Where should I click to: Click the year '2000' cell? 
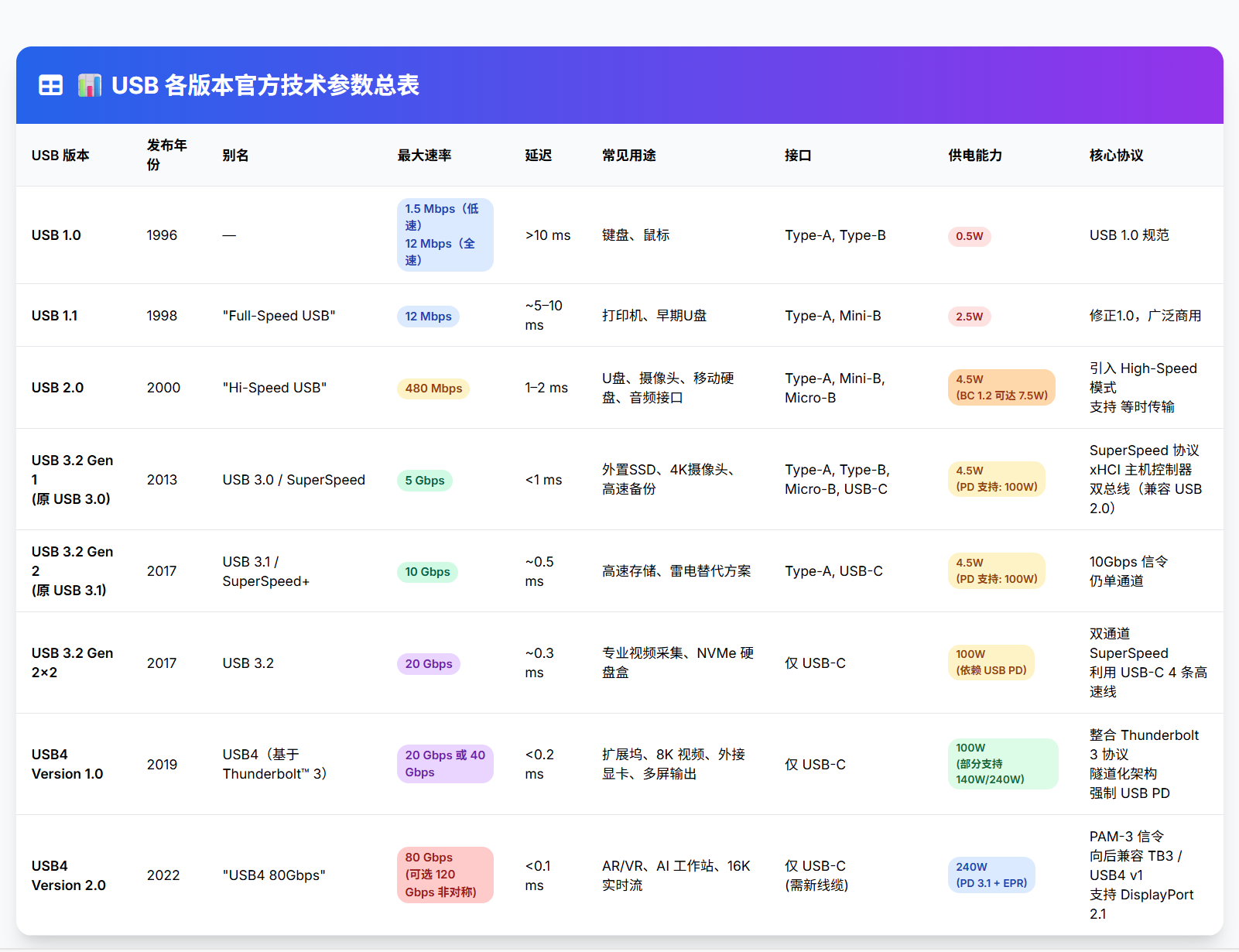point(163,388)
